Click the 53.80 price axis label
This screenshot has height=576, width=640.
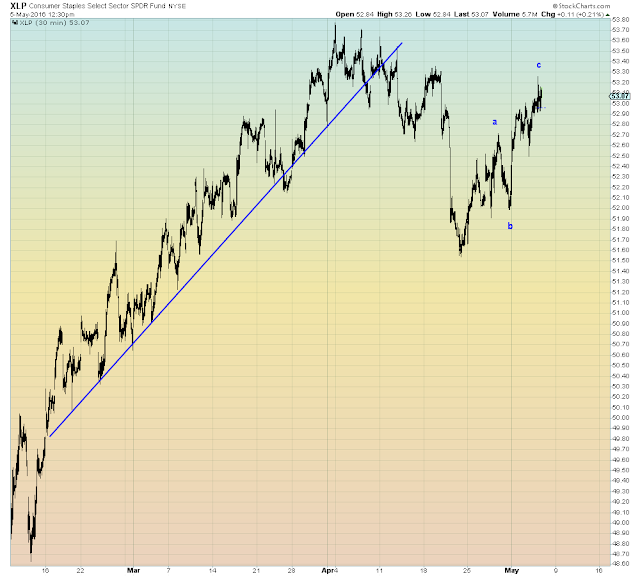[x=621, y=19]
